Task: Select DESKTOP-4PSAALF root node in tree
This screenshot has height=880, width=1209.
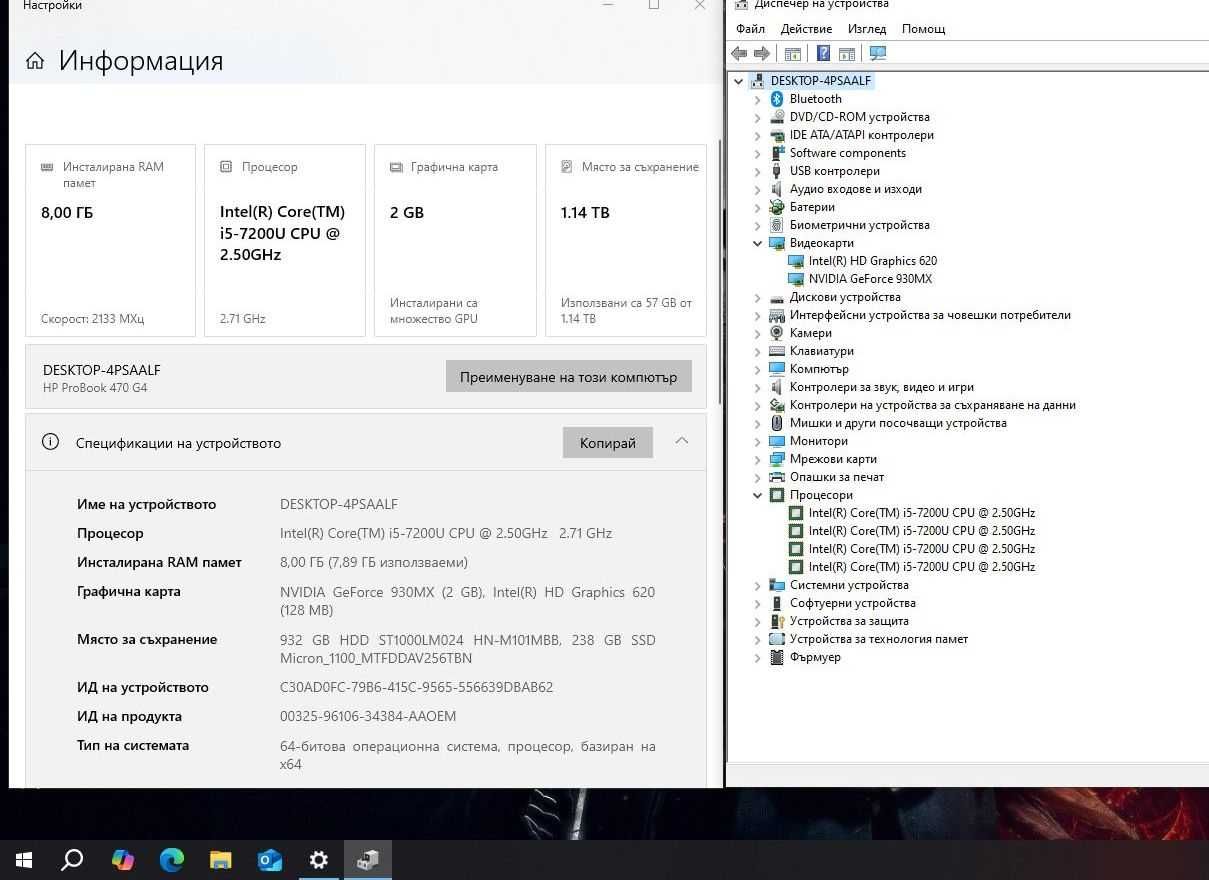Action: coord(820,81)
